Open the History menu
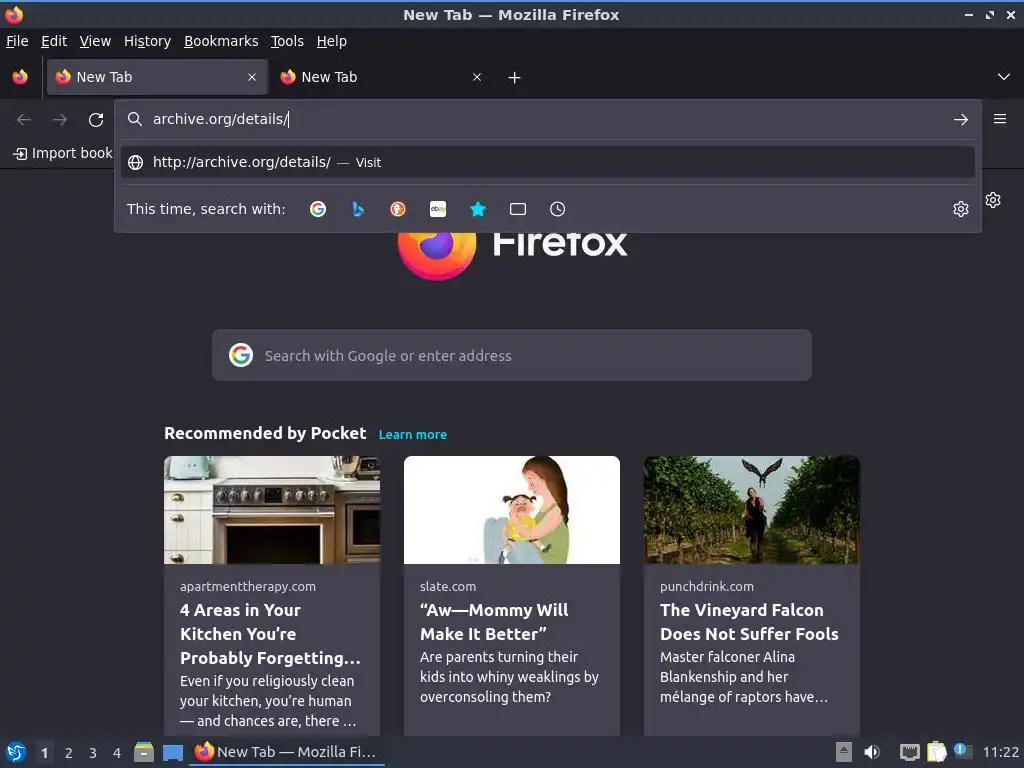Screen dimensions: 1024x768 point(148,41)
